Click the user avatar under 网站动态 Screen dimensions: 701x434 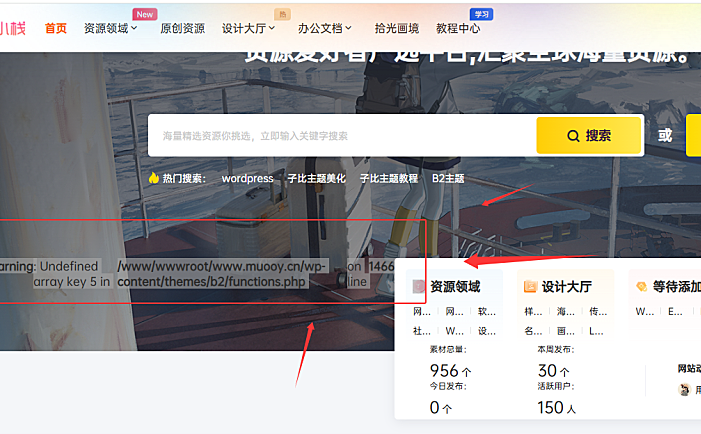(684, 390)
